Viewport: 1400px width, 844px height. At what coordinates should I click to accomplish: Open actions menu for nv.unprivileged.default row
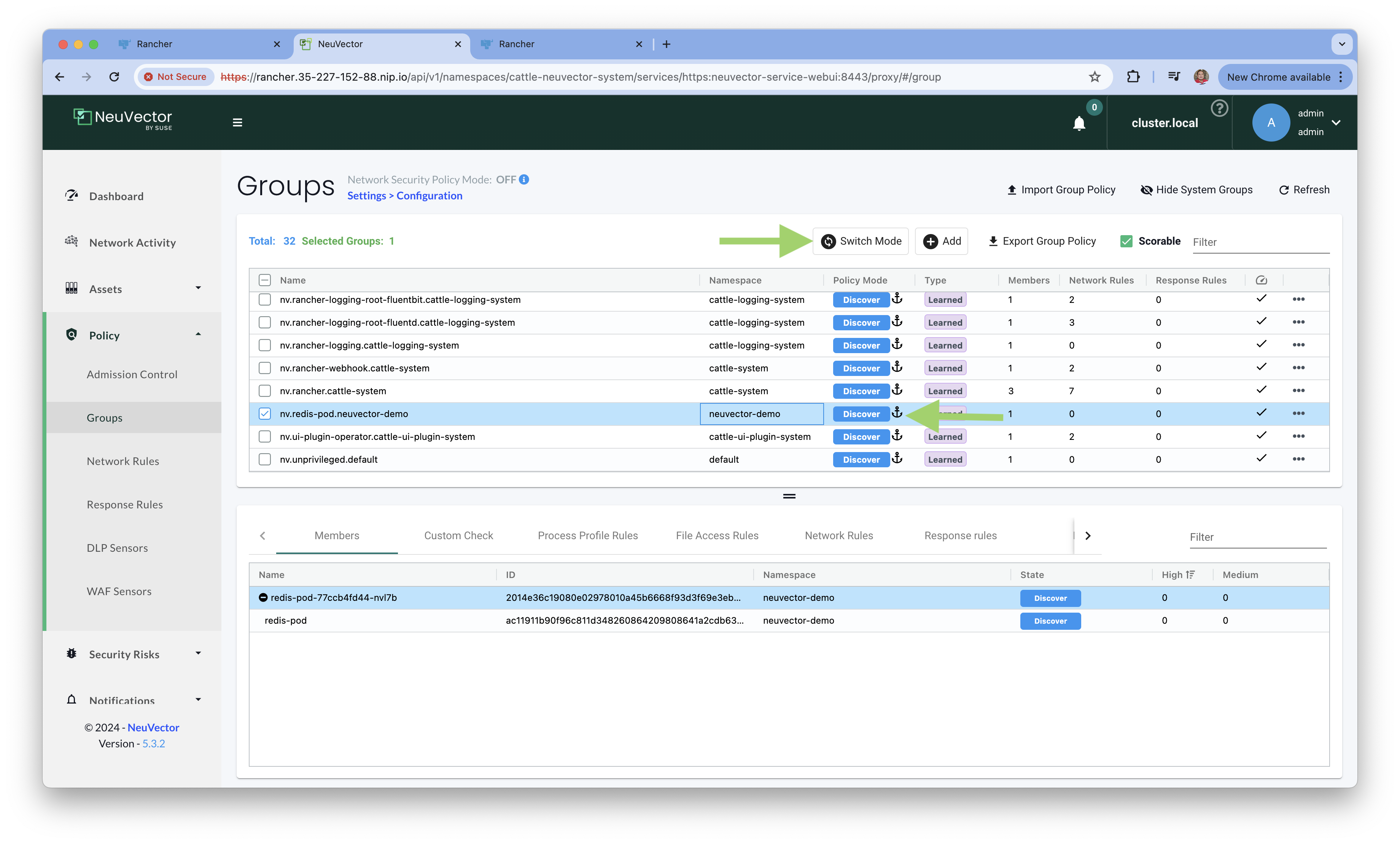[x=1298, y=459]
